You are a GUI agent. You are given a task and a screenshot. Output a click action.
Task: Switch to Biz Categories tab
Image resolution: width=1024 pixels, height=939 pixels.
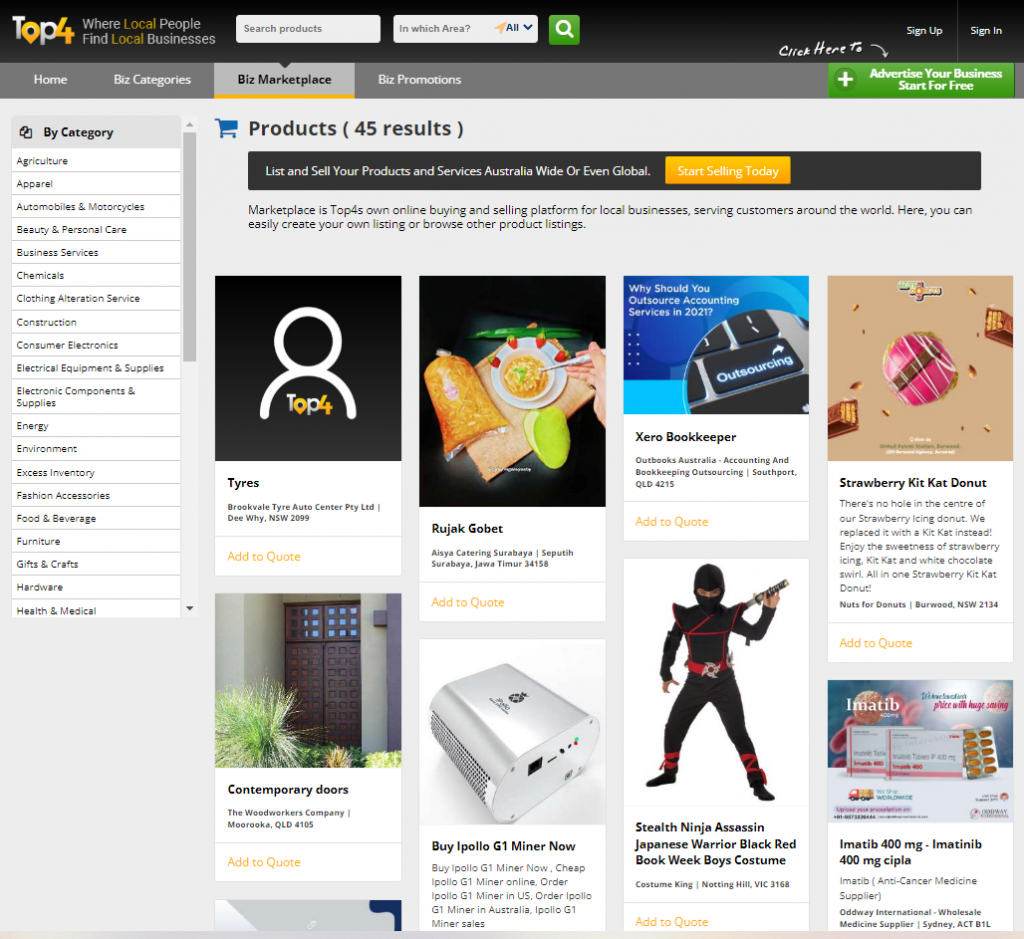point(152,80)
